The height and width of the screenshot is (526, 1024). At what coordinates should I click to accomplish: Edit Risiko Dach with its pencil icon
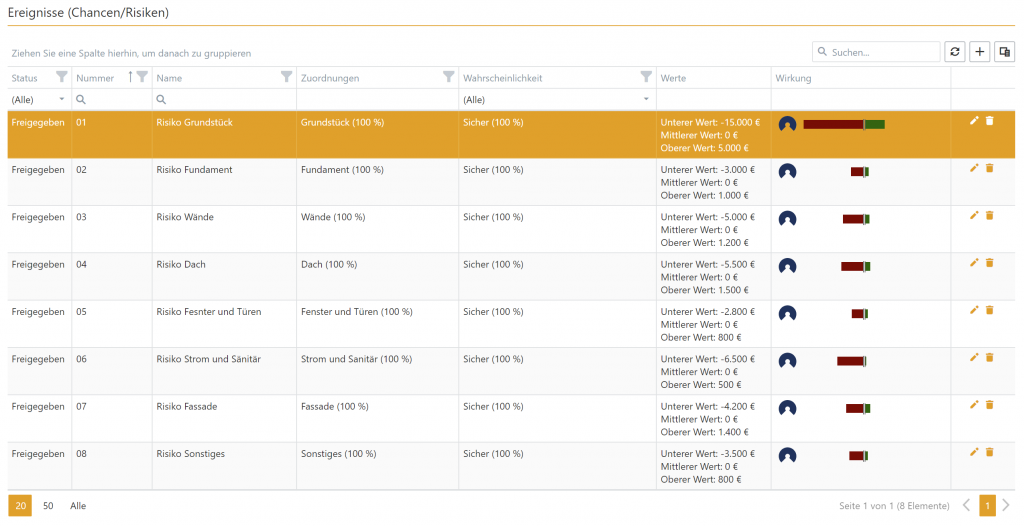click(x=974, y=263)
